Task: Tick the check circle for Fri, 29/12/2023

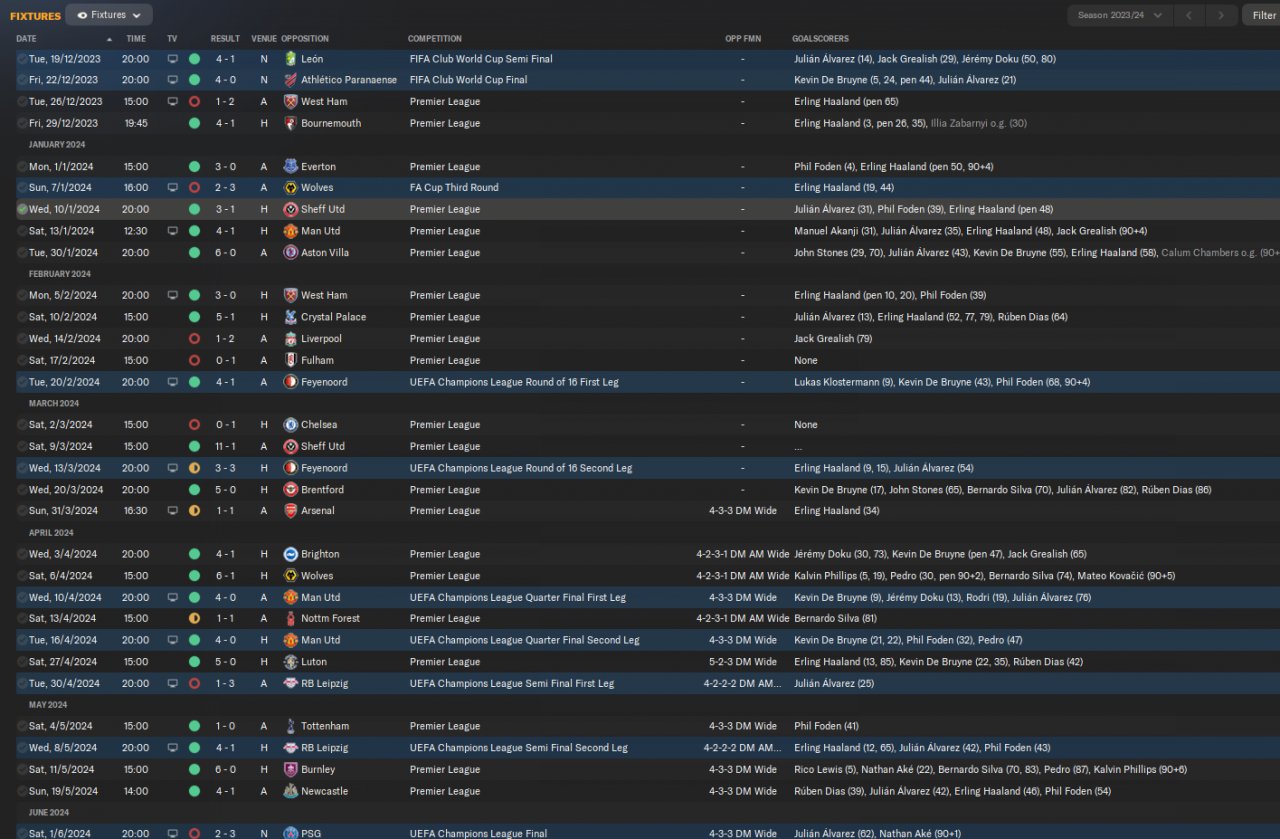Action: [x=22, y=123]
